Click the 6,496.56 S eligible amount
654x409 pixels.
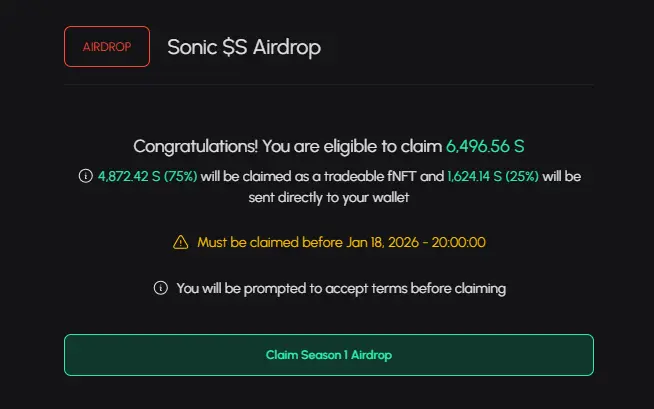pos(485,146)
